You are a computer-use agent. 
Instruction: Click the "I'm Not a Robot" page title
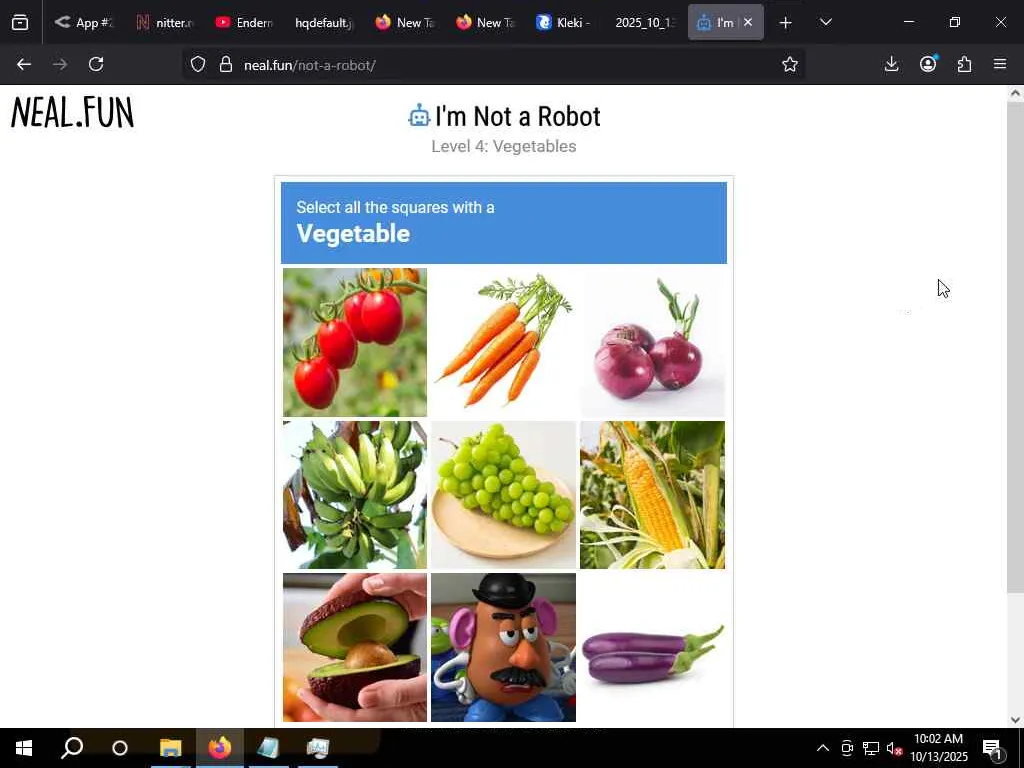tap(518, 116)
